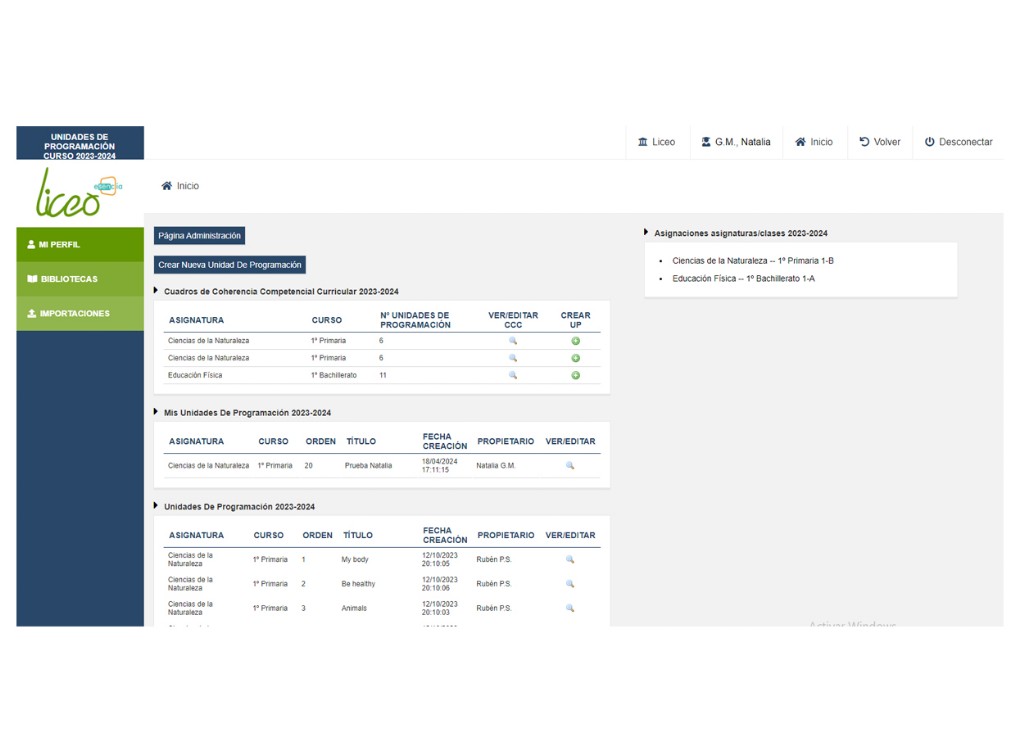Click Desconectar to log out
1024x737 pixels.
tap(958, 142)
